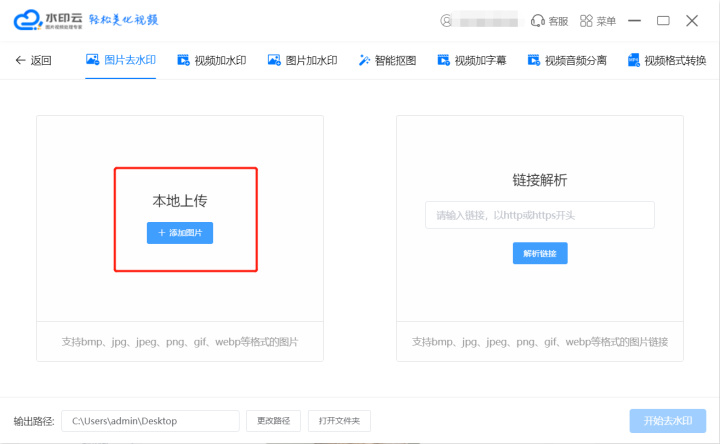Image resolution: width=720 pixels, height=444 pixels.
Task: Click the 水印云 cloud logo icon
Action: (x=27, y=20)
